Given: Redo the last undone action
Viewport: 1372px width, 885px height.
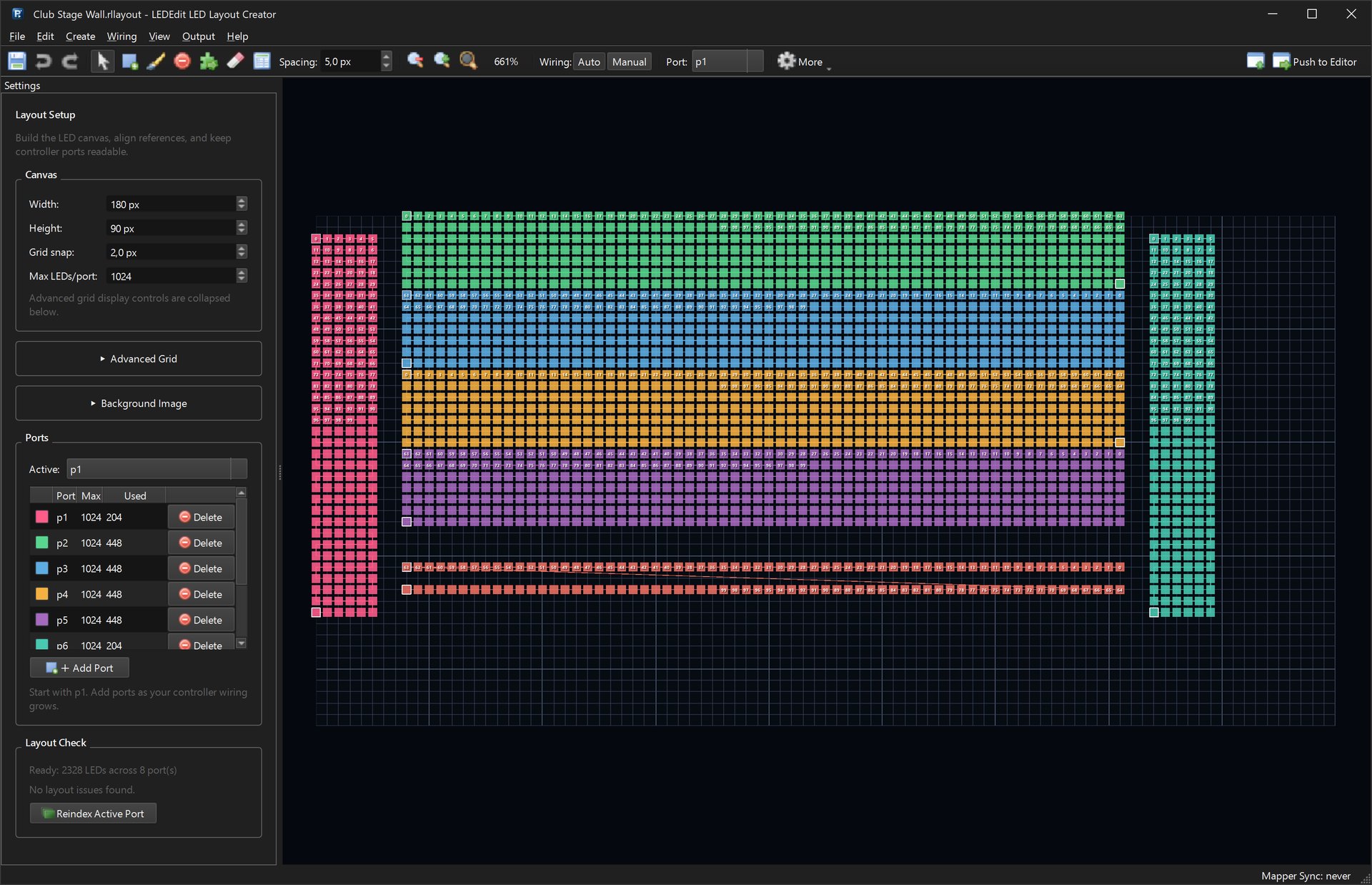Looking at the screenshot, I should [x=69, y=61].
